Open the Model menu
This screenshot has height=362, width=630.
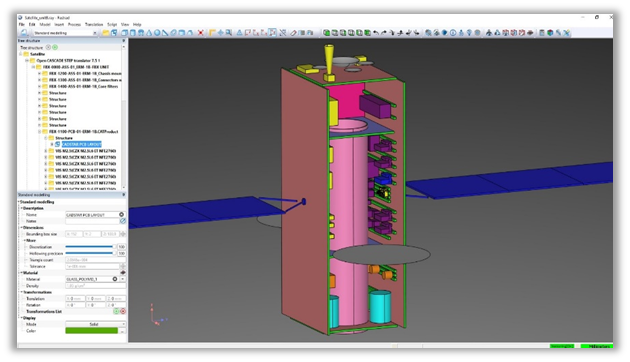pyautogui.click(x=45, y=25)
